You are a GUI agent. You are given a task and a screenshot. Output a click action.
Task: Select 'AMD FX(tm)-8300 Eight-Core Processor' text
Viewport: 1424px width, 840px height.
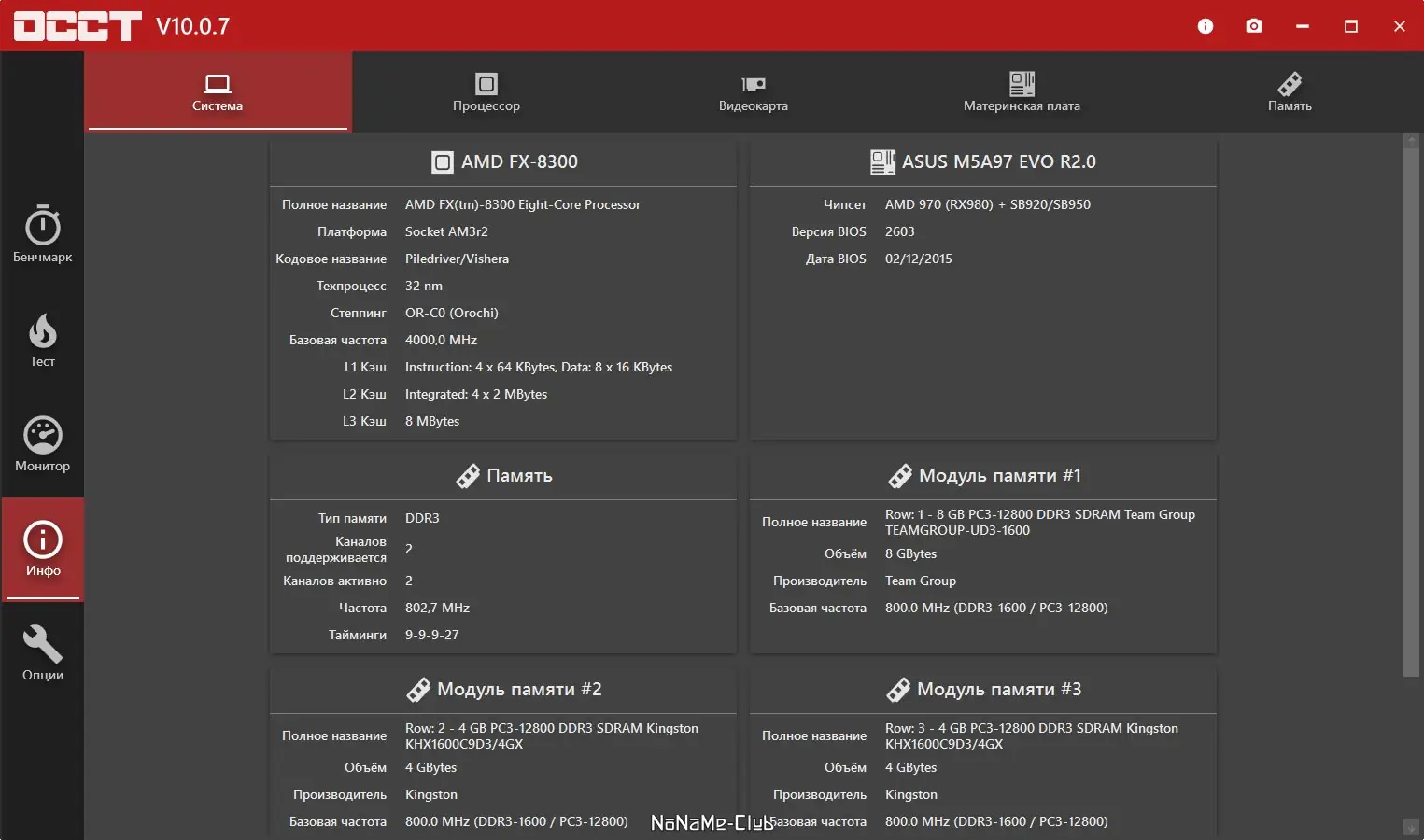[x=523, y=205]
